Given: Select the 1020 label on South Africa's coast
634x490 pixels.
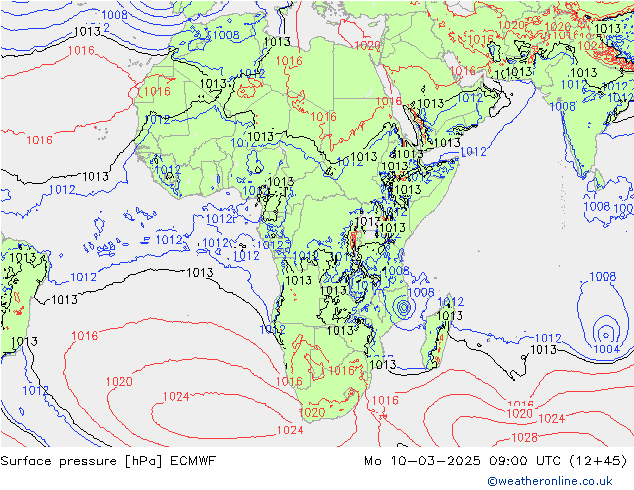Looking at the screenshot, I should click(312, 412).
